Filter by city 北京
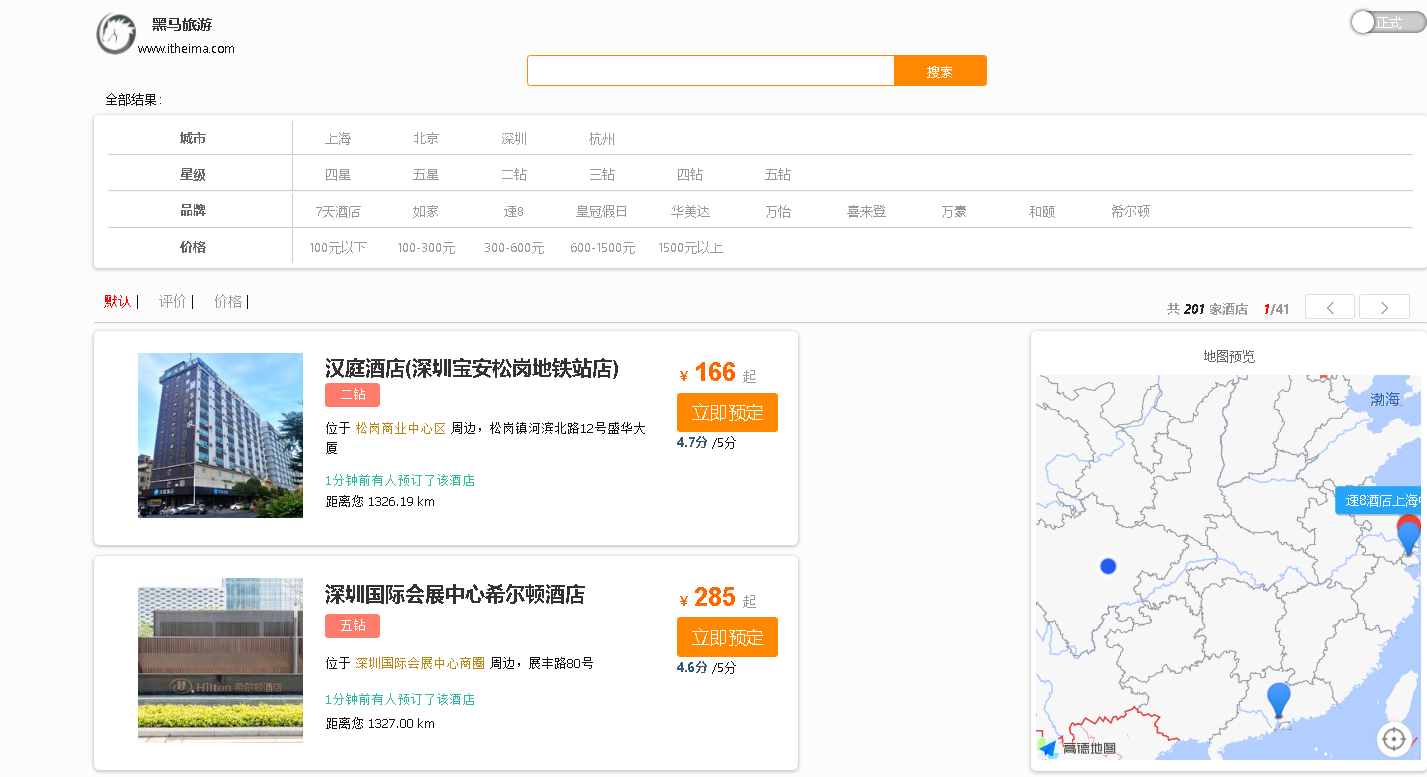This screenshot has height=777, width=1427. pos(426,139)
